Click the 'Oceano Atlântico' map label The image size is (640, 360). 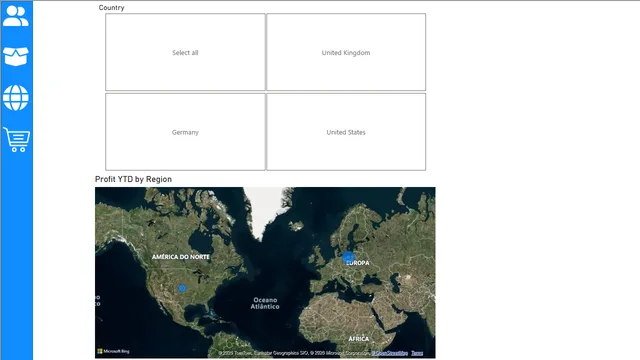point(265,303)
